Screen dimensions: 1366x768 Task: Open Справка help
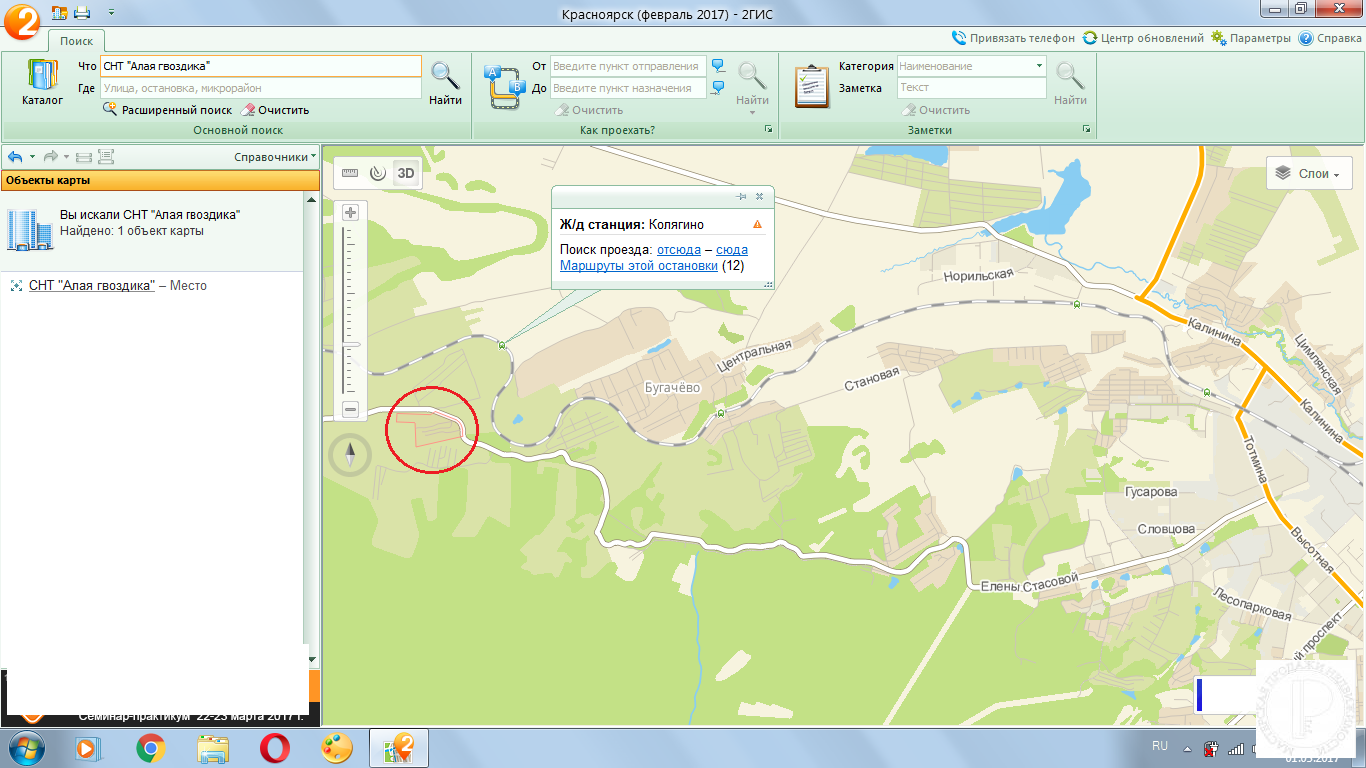(1330, 38)
